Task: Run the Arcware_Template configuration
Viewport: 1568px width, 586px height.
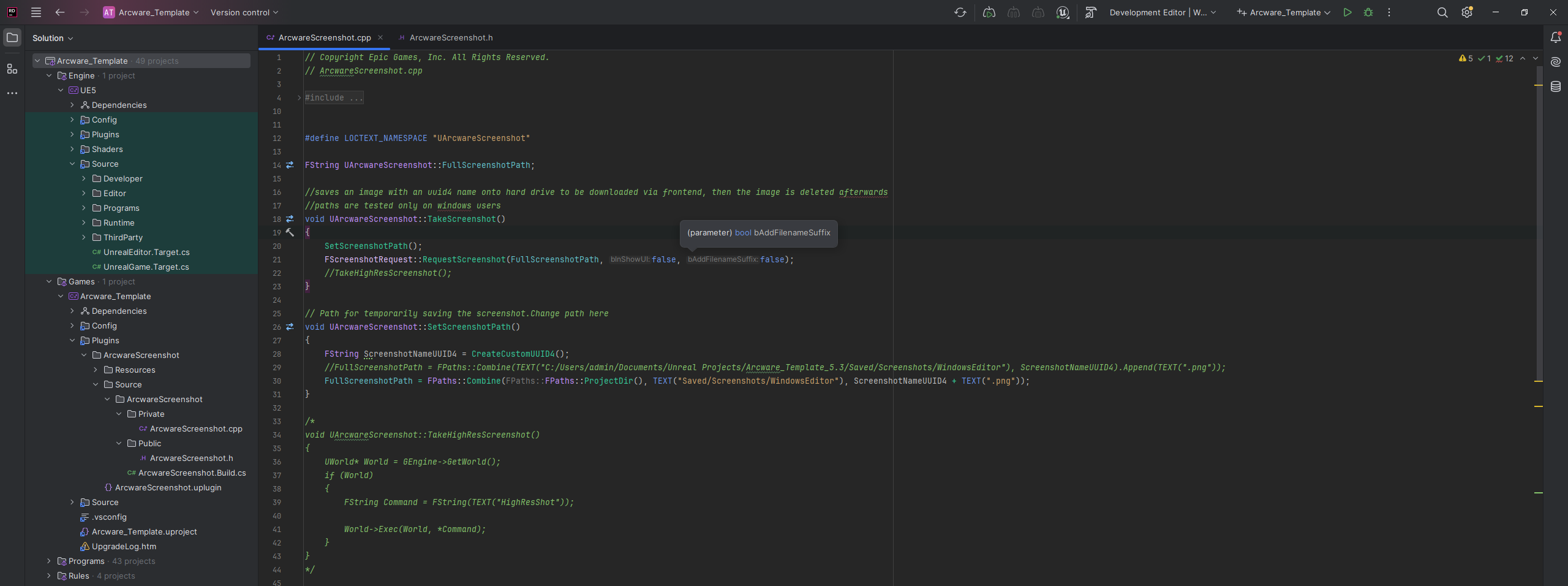Action: [x=1347, y=12]
